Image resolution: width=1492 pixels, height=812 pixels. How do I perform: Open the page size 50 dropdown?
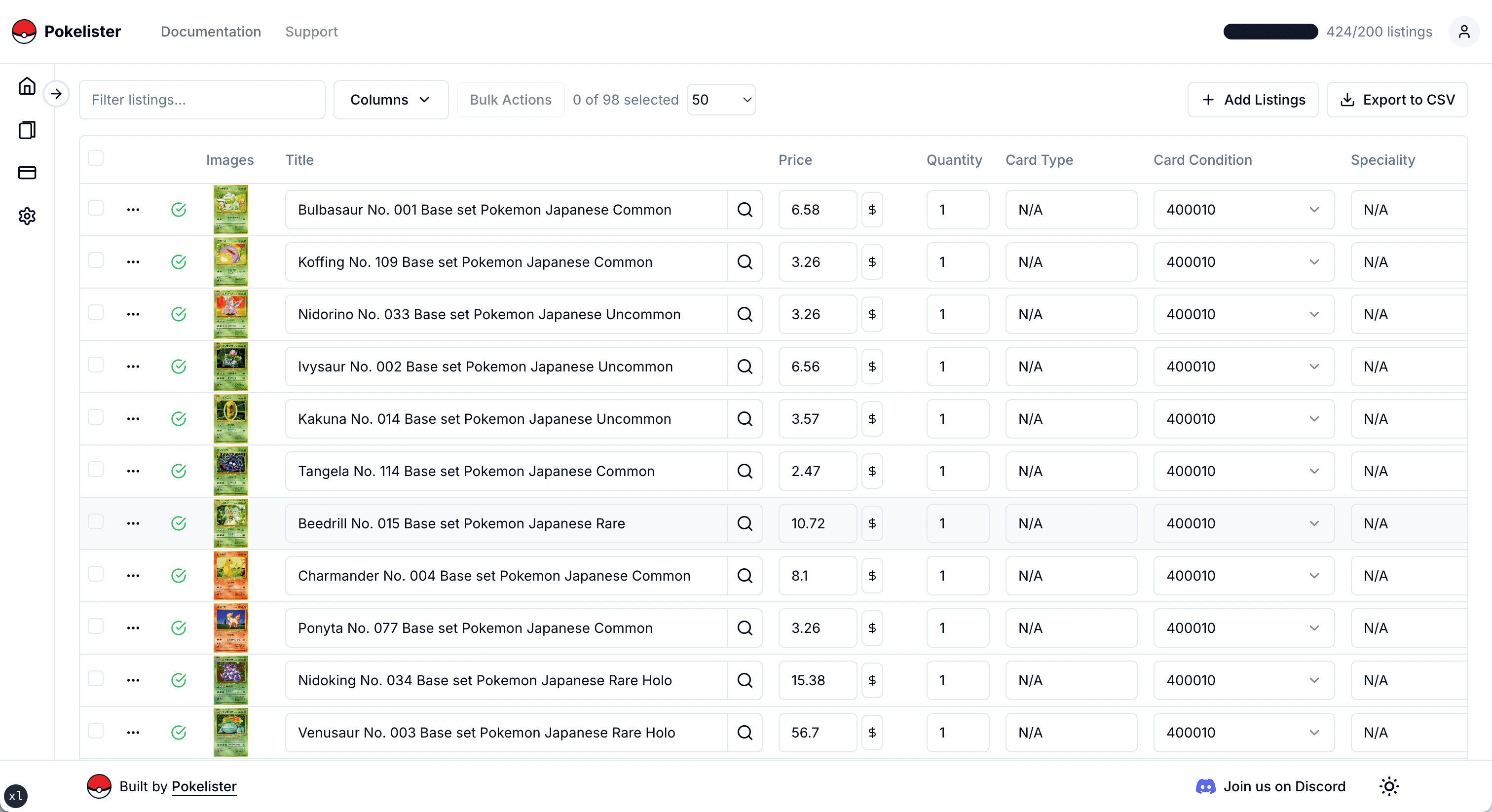pyautogui.click(x=720, y=100)
